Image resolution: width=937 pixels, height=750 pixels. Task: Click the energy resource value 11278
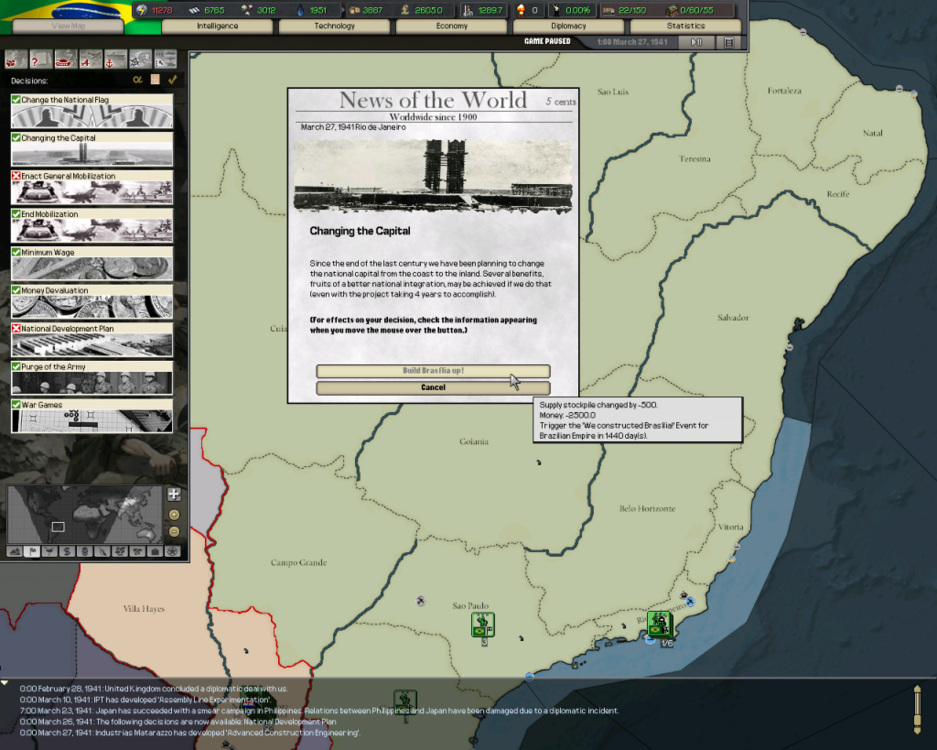(161, 10)
